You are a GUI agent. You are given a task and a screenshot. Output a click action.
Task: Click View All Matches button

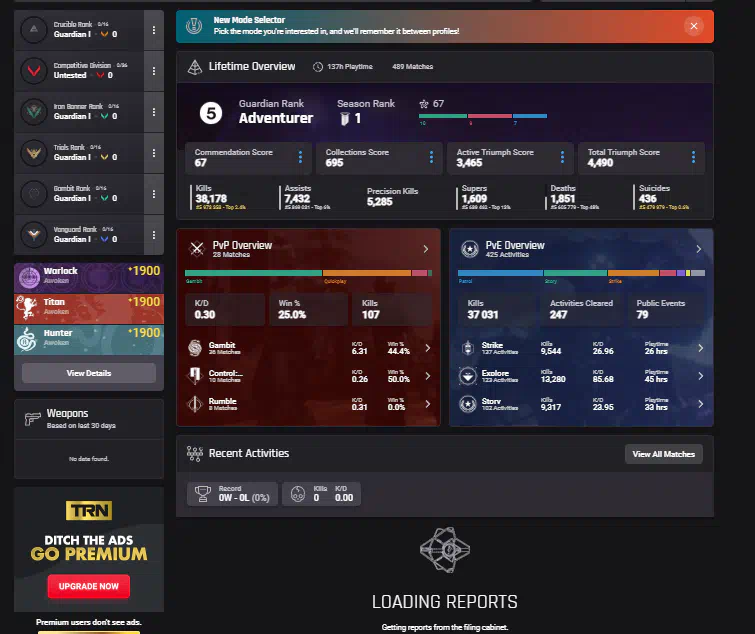(x=664, y=454)
